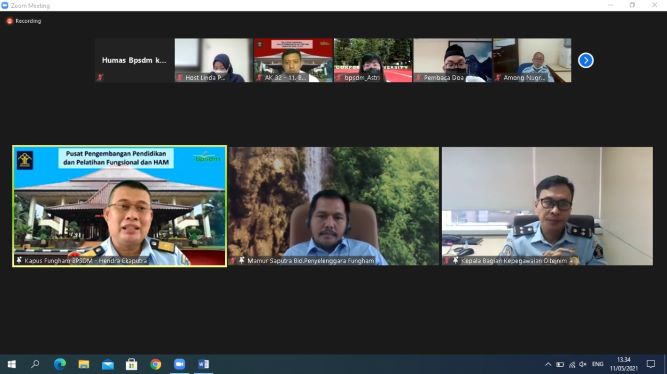The height and width of the screenshot is (374, 667).
Task: Open Google Chrome from the taskbar
Action: [x=156, y=364]
